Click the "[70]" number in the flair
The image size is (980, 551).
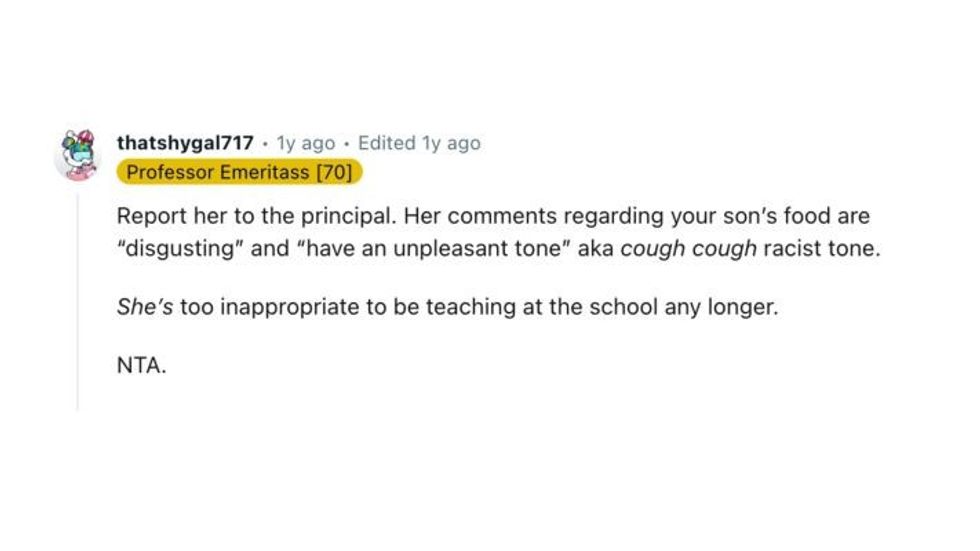coord(333,173)
